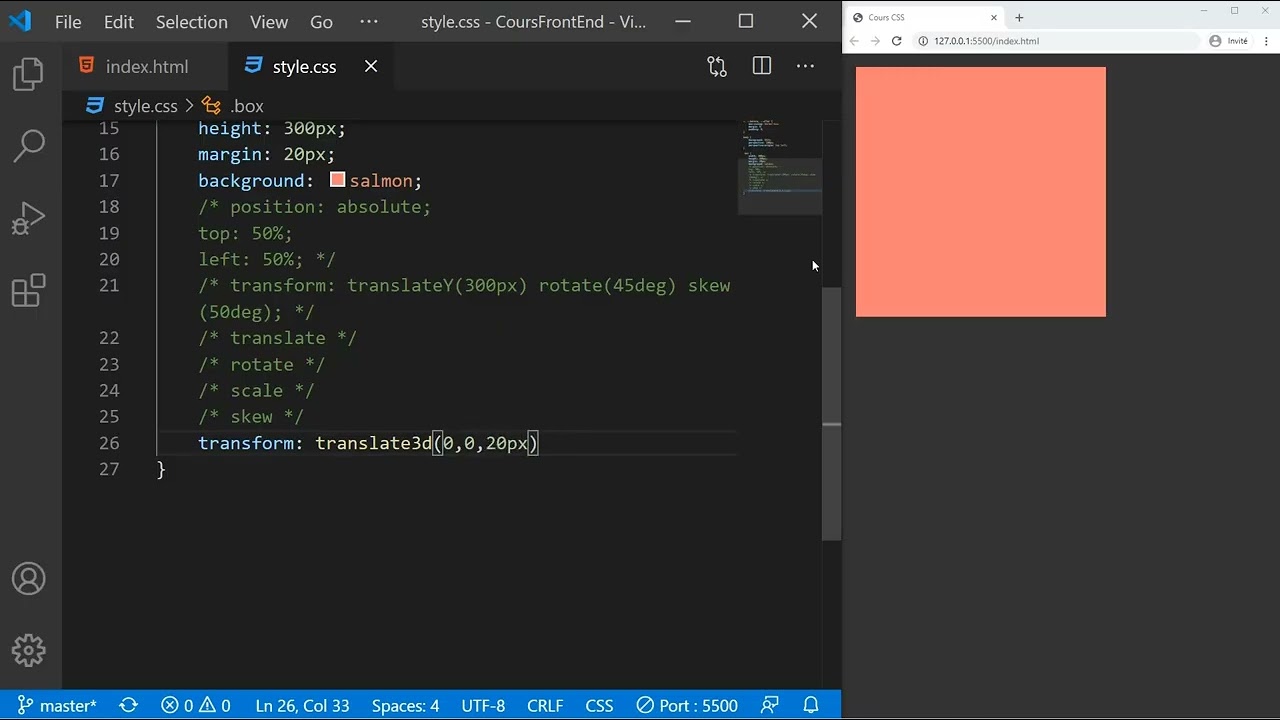Select language mode CSS

click(x=599, y=705)
